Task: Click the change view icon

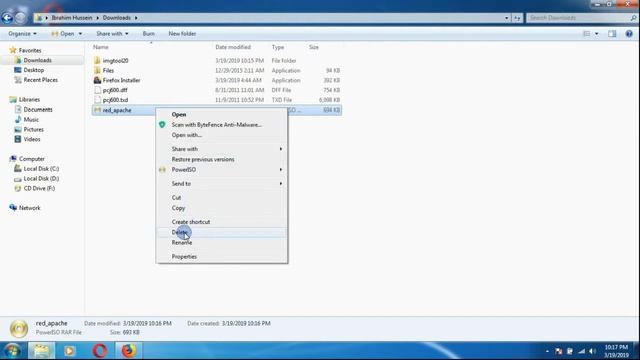Action: coord(587,34)
